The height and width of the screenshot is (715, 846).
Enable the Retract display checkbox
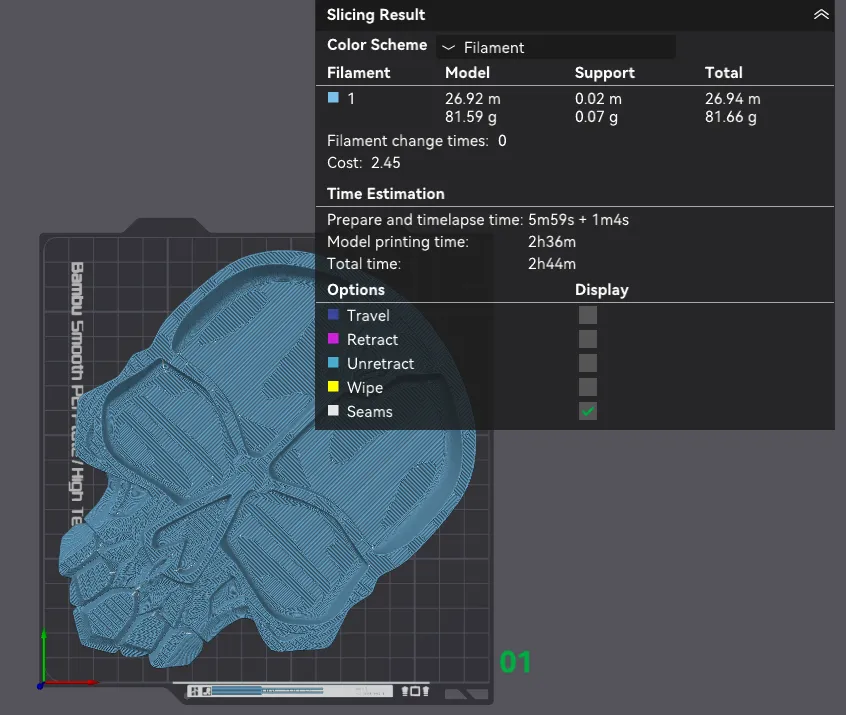click(588, 339)
